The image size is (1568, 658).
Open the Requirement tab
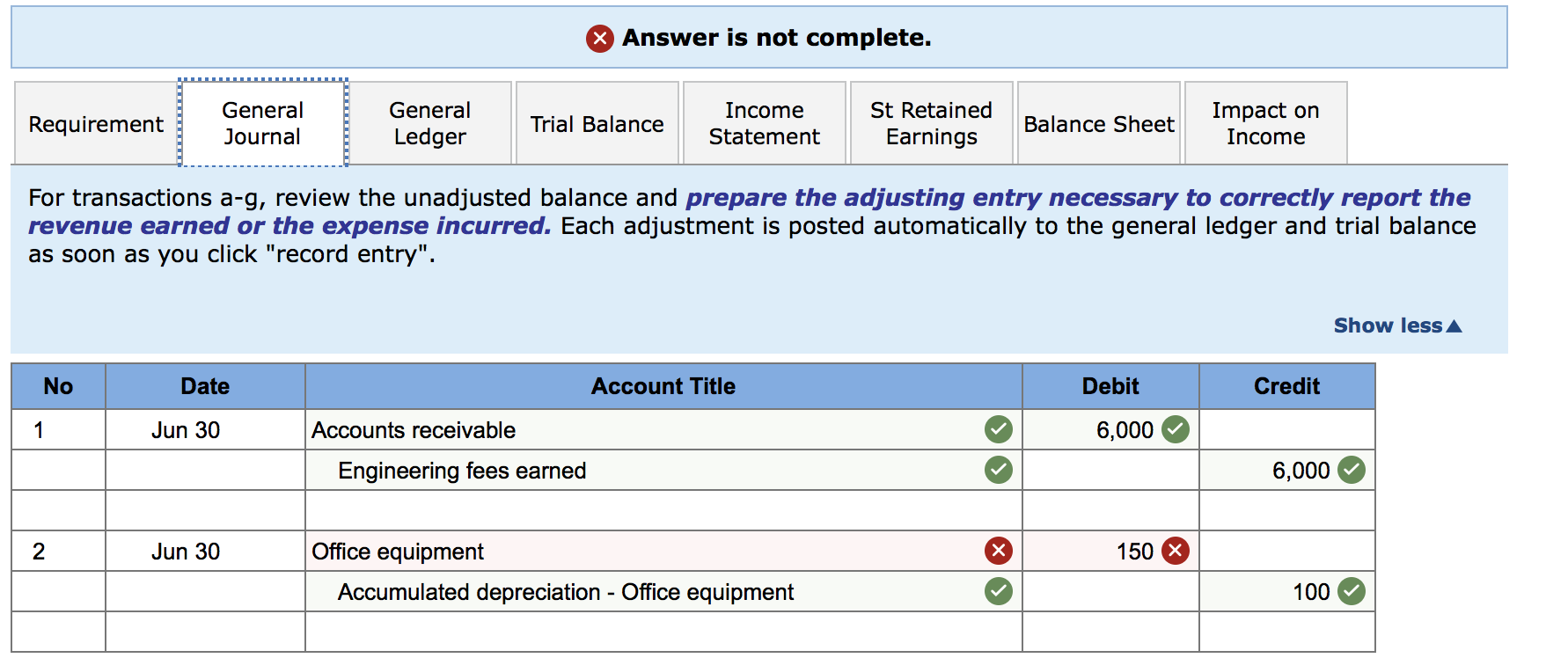click(96, 123)
